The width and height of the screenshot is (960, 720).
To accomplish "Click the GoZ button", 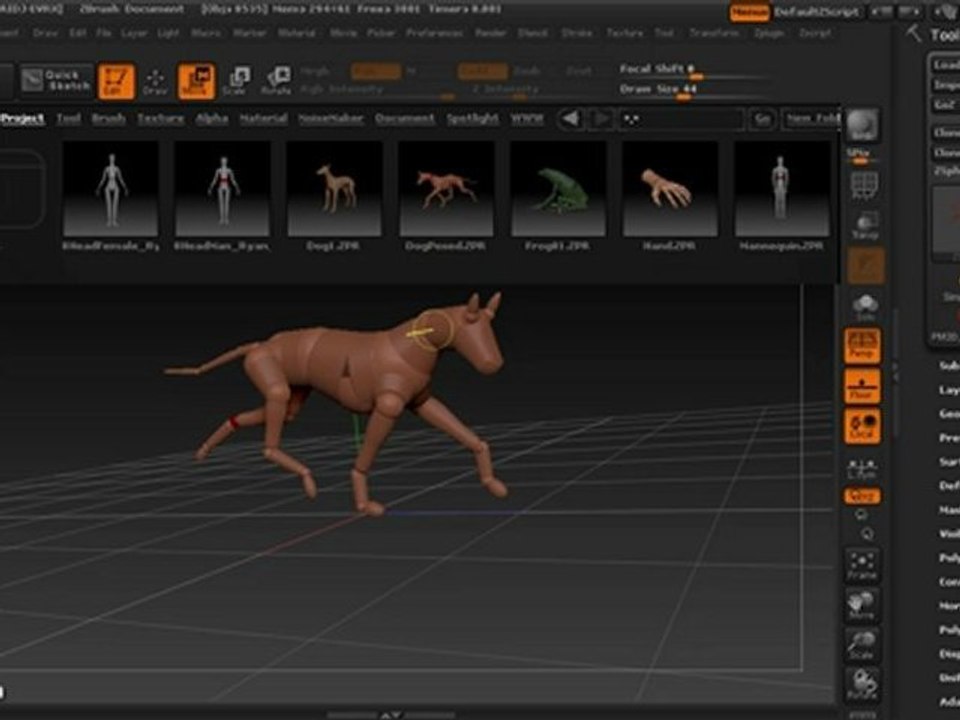I will pos(945,105).
